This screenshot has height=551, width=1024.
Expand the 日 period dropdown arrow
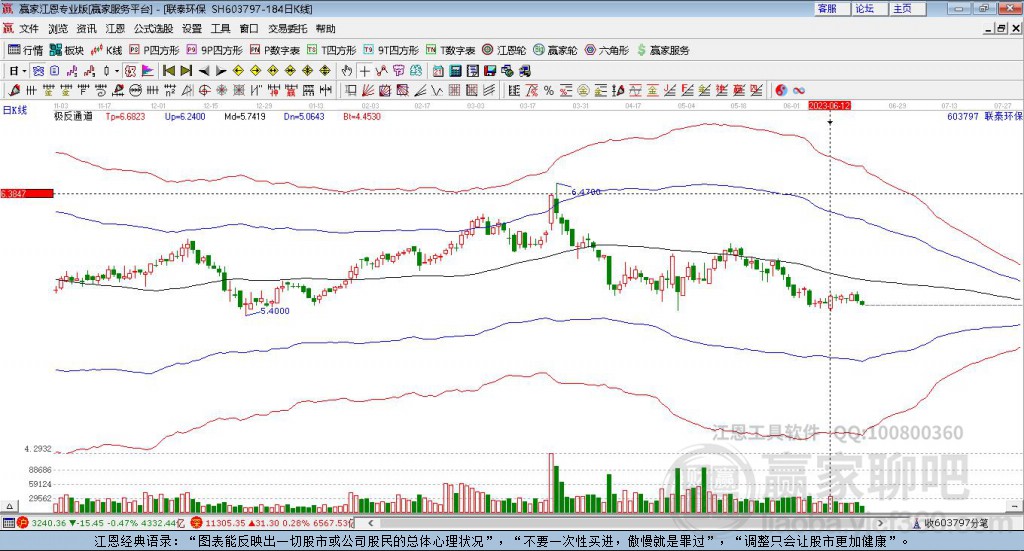[x=24, y=71]
